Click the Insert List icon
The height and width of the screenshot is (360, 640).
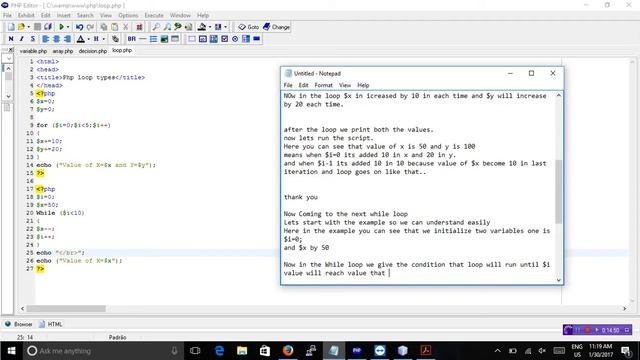coord(153,39)
